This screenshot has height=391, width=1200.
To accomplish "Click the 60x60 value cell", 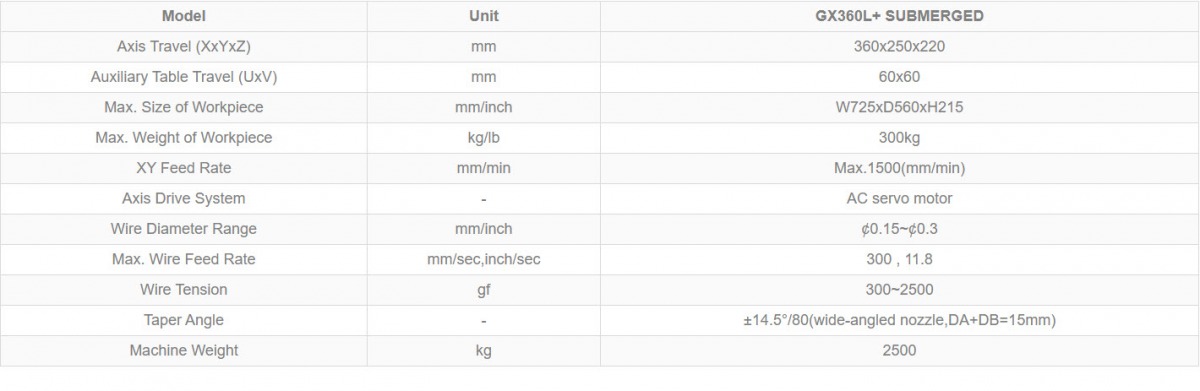I will pos(899,77).
